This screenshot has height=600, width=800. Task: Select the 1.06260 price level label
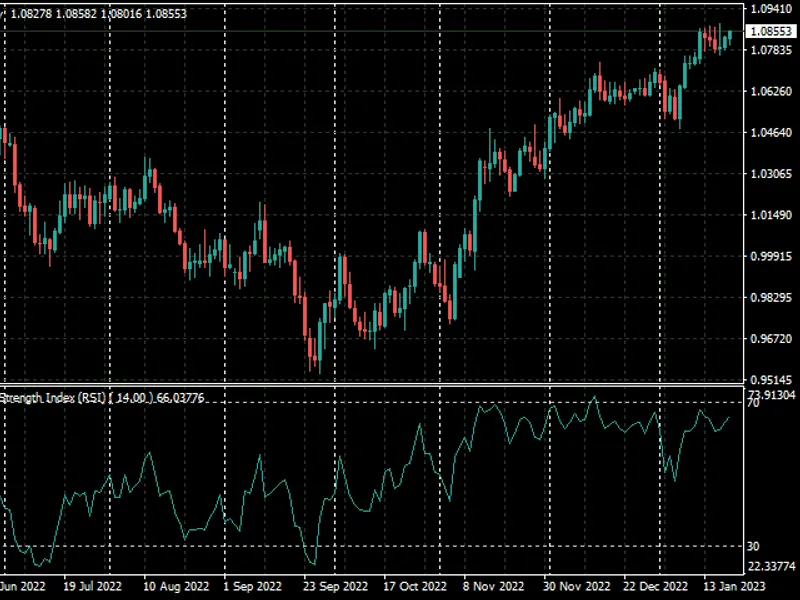[771, 91]
